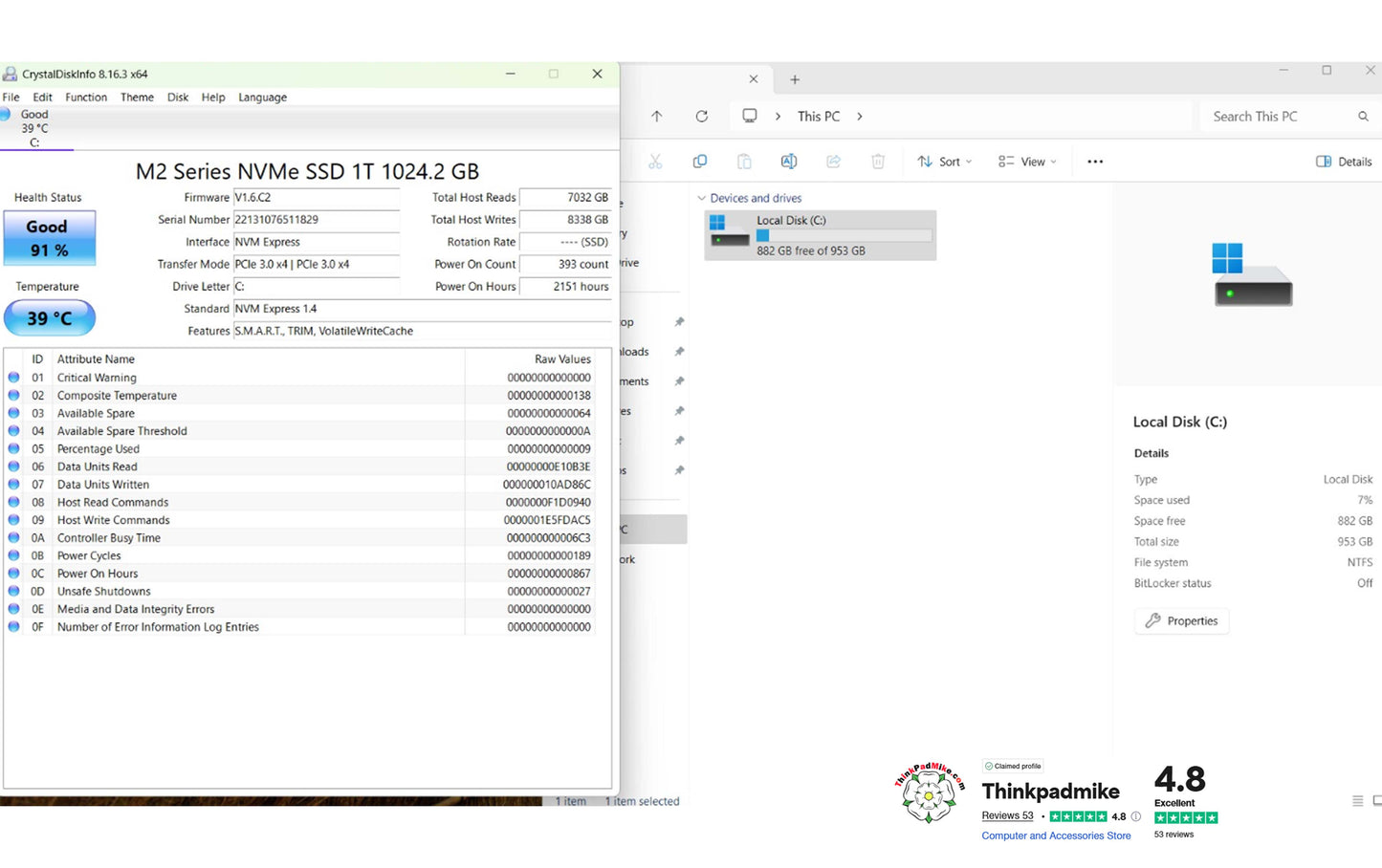Viewport: 1382px width, 868px height.
Task: Expand the chevron after This PC breadcrumb
Action: tap(860, 117)
